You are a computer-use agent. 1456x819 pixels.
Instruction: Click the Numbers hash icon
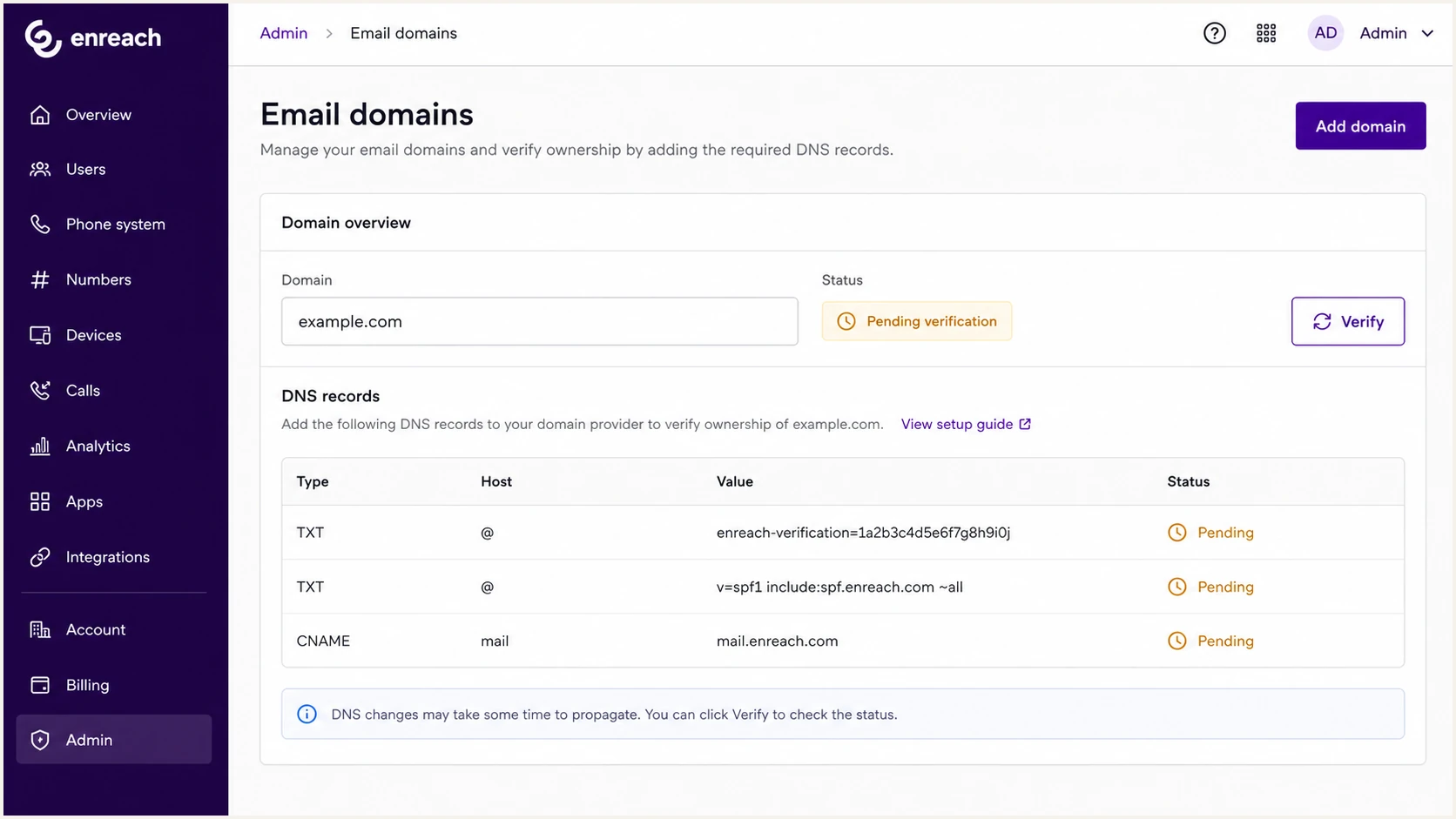(40, 280)
